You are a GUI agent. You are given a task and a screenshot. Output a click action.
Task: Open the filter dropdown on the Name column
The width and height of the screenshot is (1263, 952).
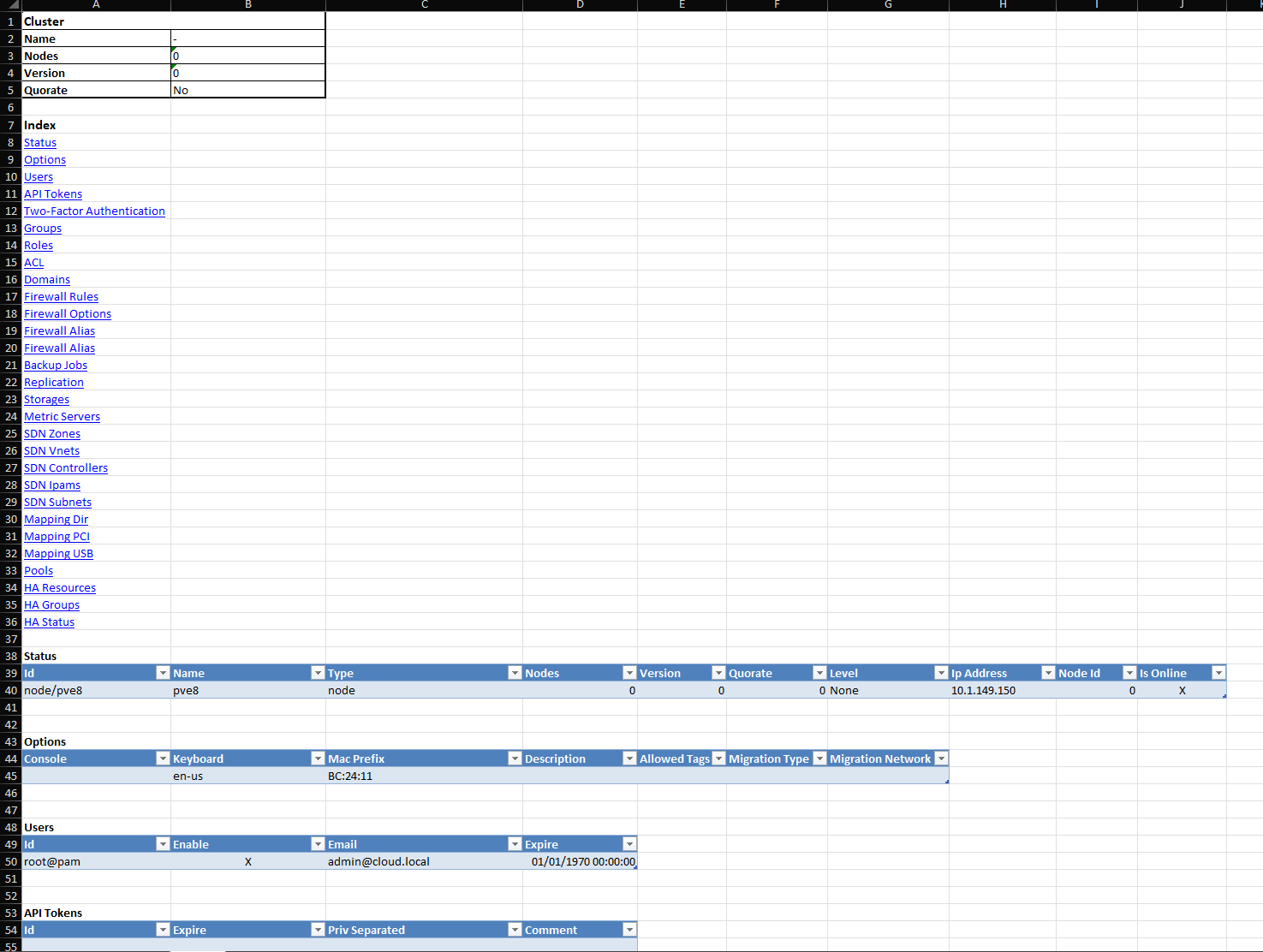click(318, 673)
